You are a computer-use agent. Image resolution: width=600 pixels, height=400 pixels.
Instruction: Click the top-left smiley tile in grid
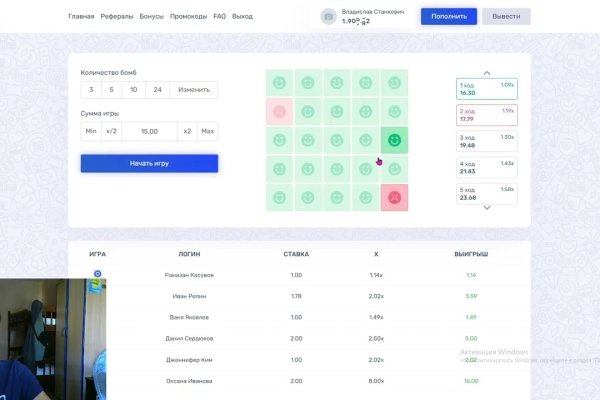pos(280,83)
